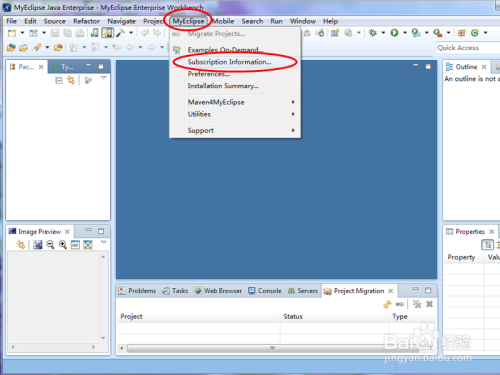
Task: Open the New wizard dropdown arrow
Action: tap(22, 33)
